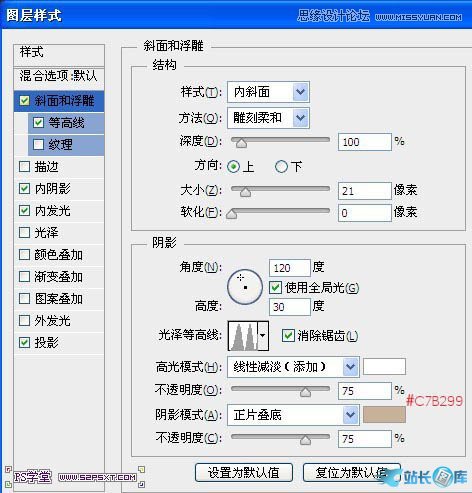Open the 高光模式 线性减淡 dropdown
This screenshot has width=472, height=493.
(x=293, y=367)
